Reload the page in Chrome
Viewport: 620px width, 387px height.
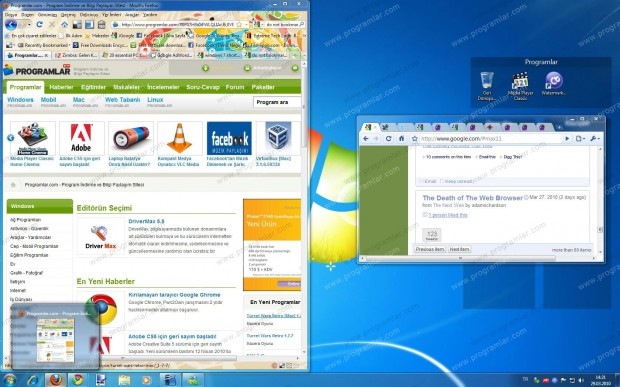[388, 138]
